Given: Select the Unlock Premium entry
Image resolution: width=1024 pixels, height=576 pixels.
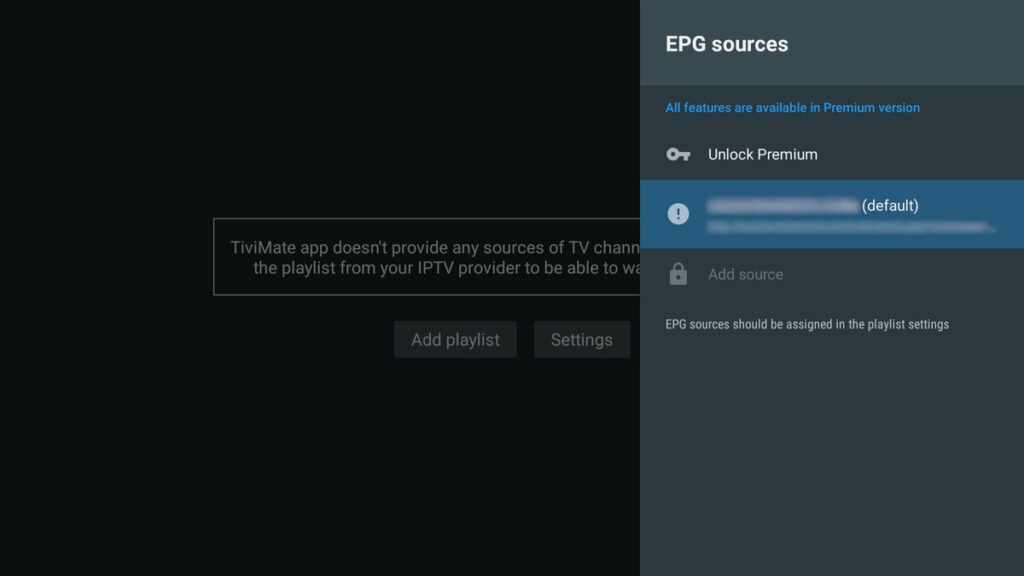Looking at the screenshot, I should coord(762,154).
